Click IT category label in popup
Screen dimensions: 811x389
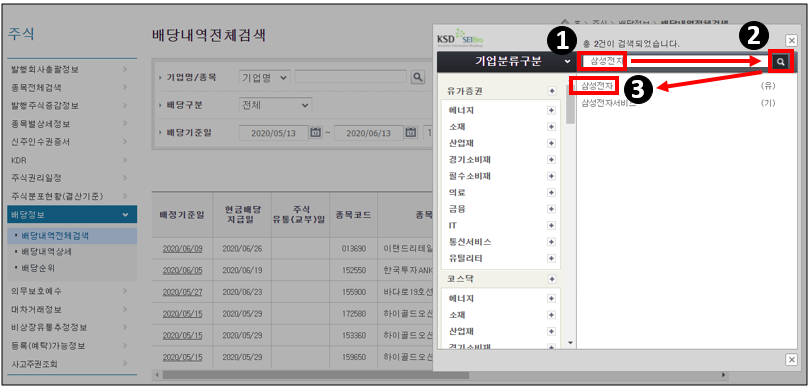(x=453, y=226)
